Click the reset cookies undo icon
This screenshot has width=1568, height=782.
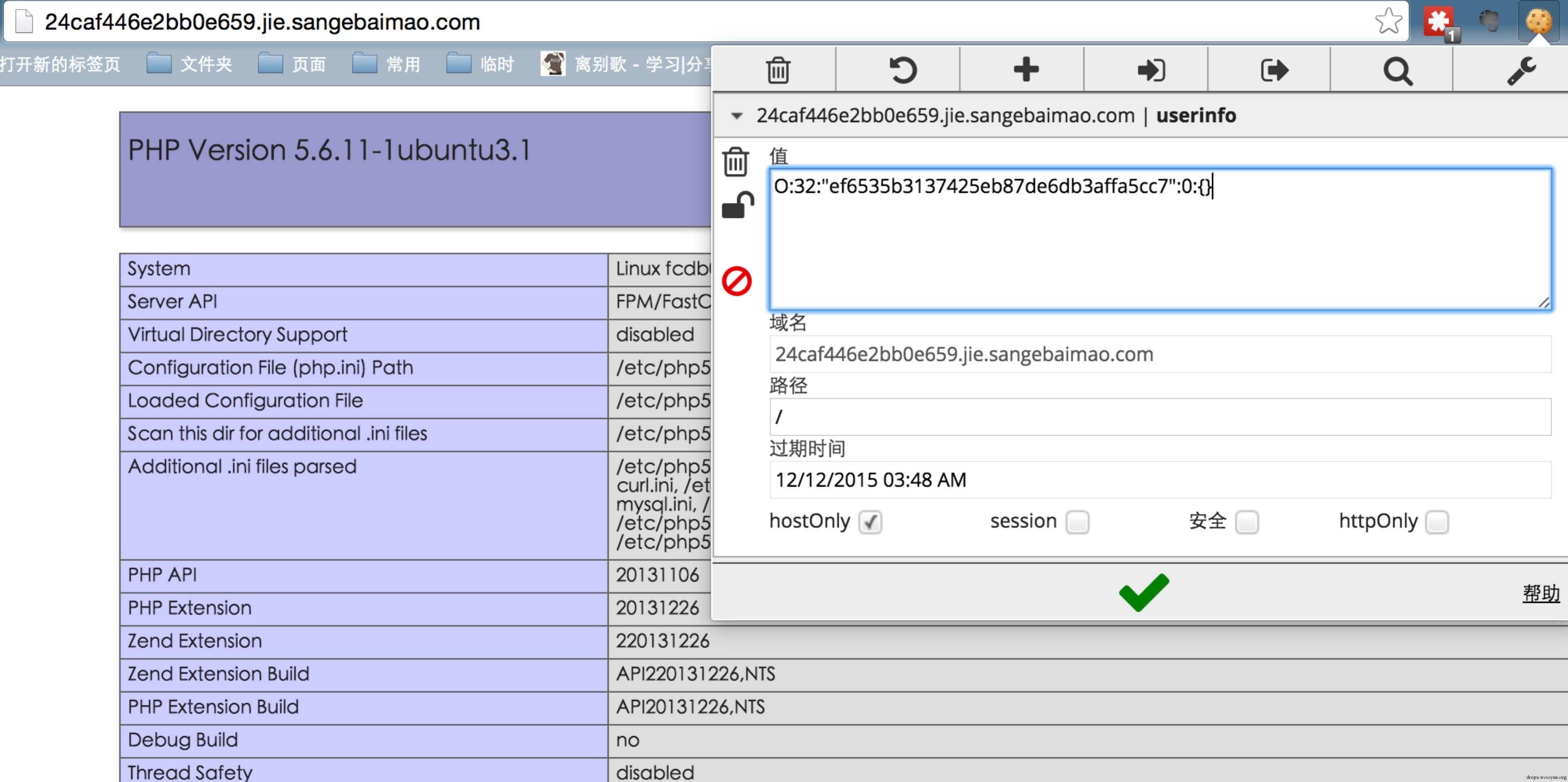[x=902, y=70]
